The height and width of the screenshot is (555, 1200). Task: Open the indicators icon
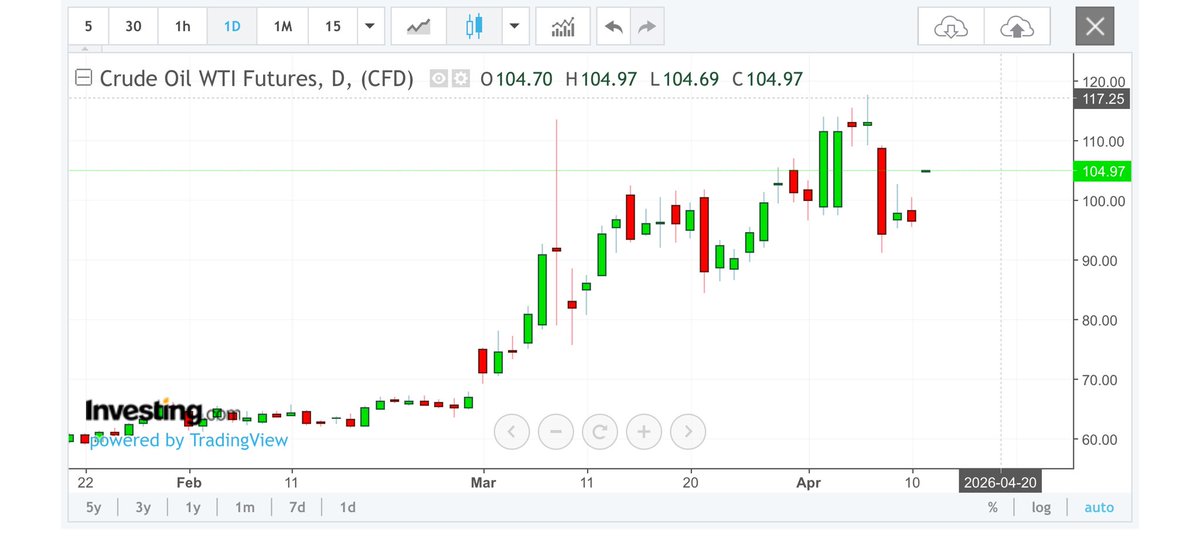[563, 26]
